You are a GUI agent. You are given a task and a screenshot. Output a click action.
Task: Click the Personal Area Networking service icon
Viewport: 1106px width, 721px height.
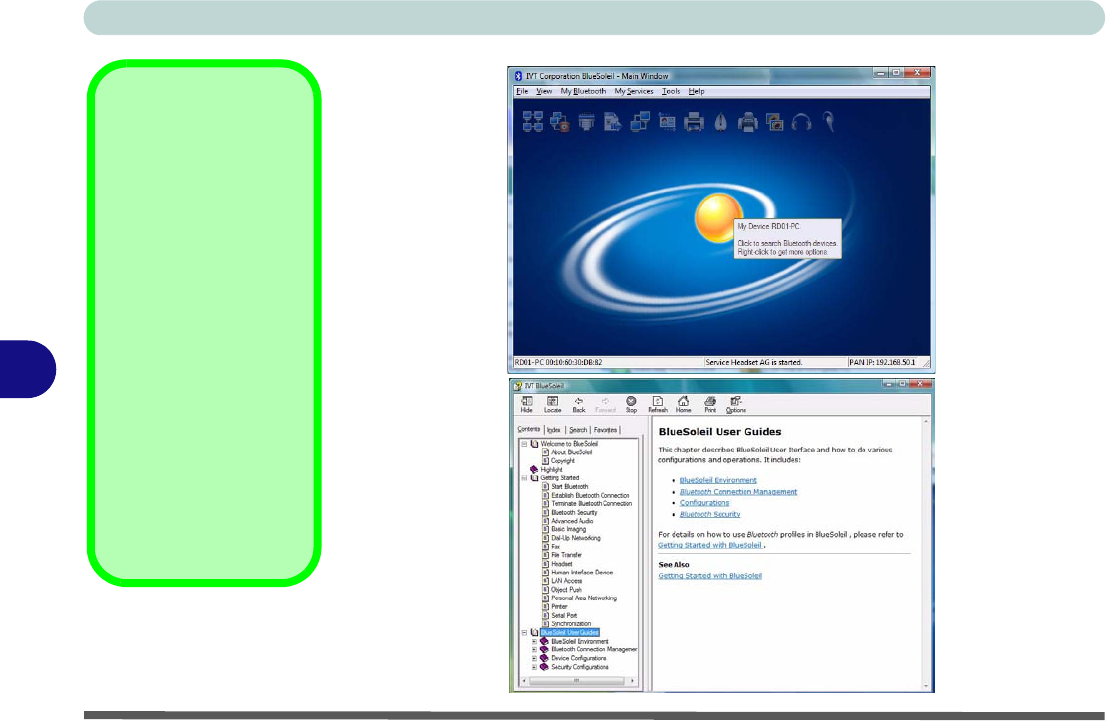click(533, 122)
